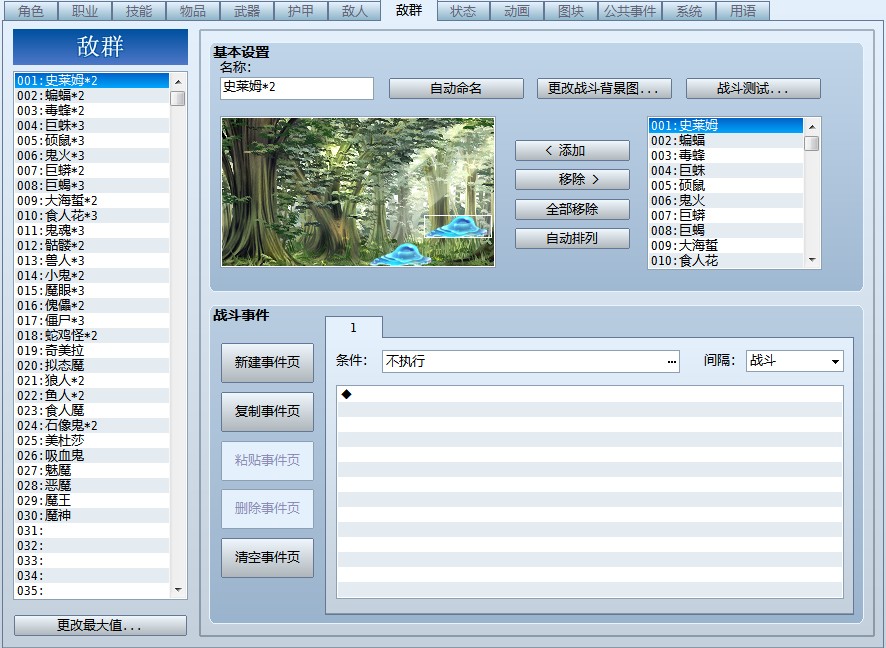This screenshot has height=648, width=886.
Task: Click up arrow of enemy list scrollbar
Action: pyautogui.click(x=812, y=127)
